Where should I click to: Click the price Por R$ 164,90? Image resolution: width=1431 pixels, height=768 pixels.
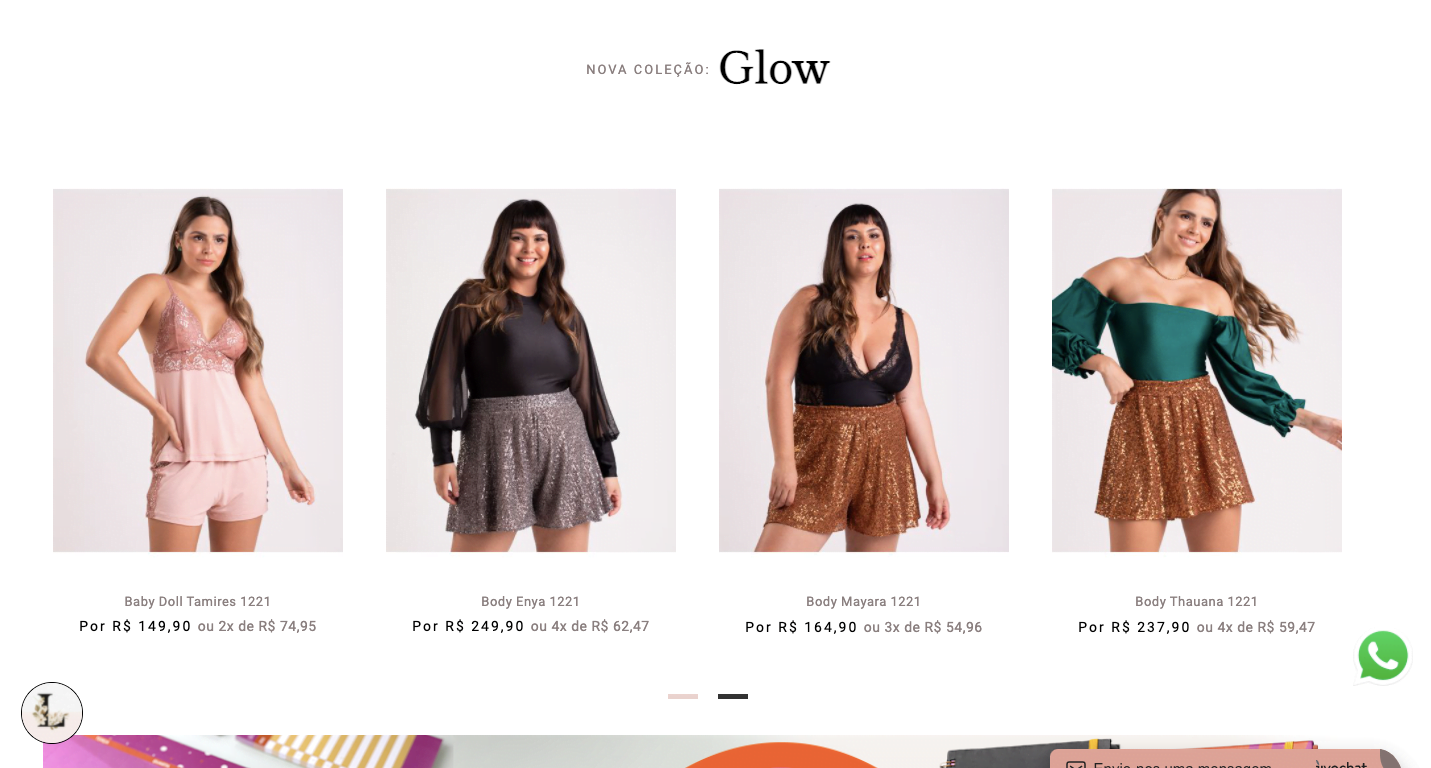click(x=801, y=627)
